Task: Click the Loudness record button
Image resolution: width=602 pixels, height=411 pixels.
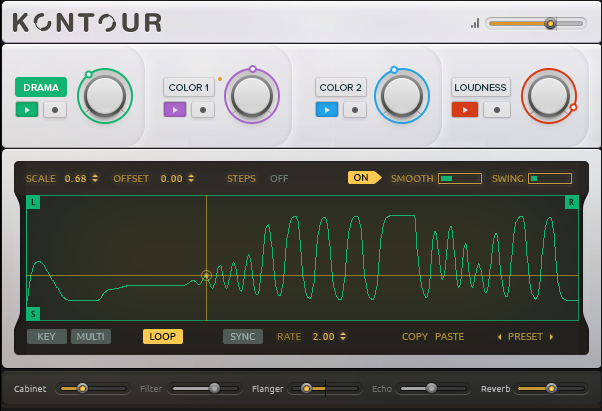Action: [x=497, y=110]
